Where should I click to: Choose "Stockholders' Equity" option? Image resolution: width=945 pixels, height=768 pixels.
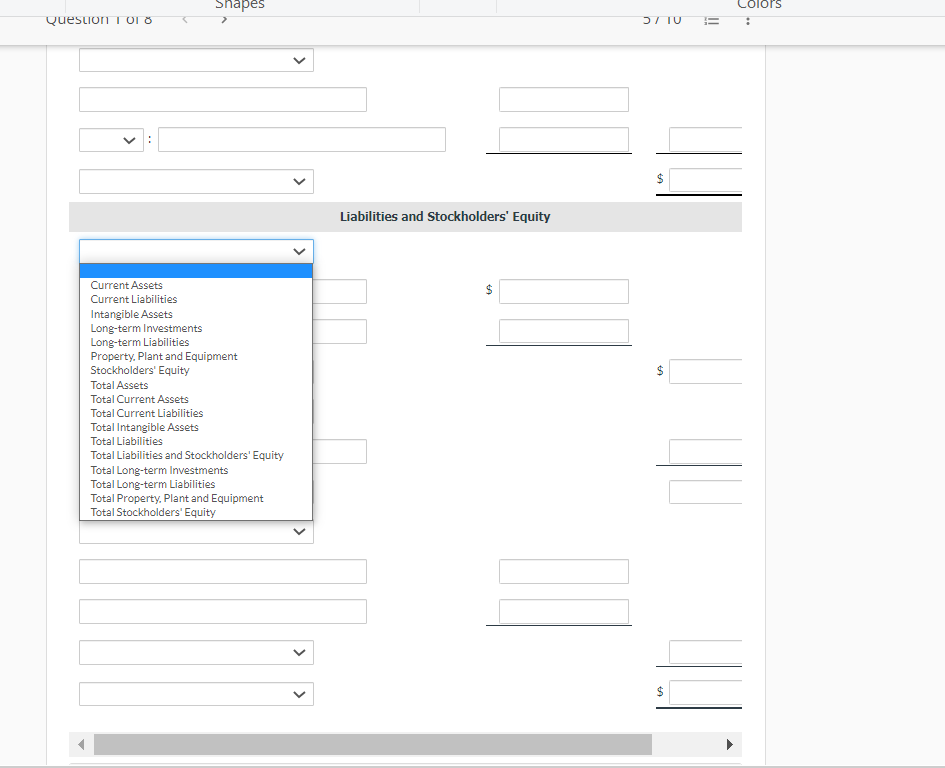[140, 370]
